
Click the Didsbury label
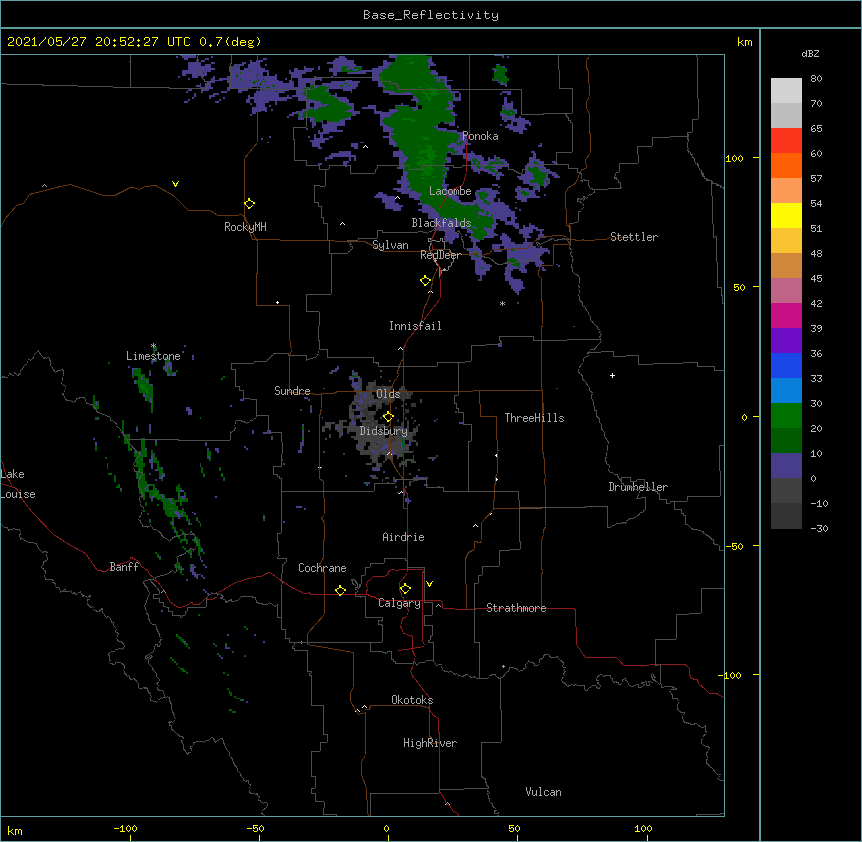point(384,431)
